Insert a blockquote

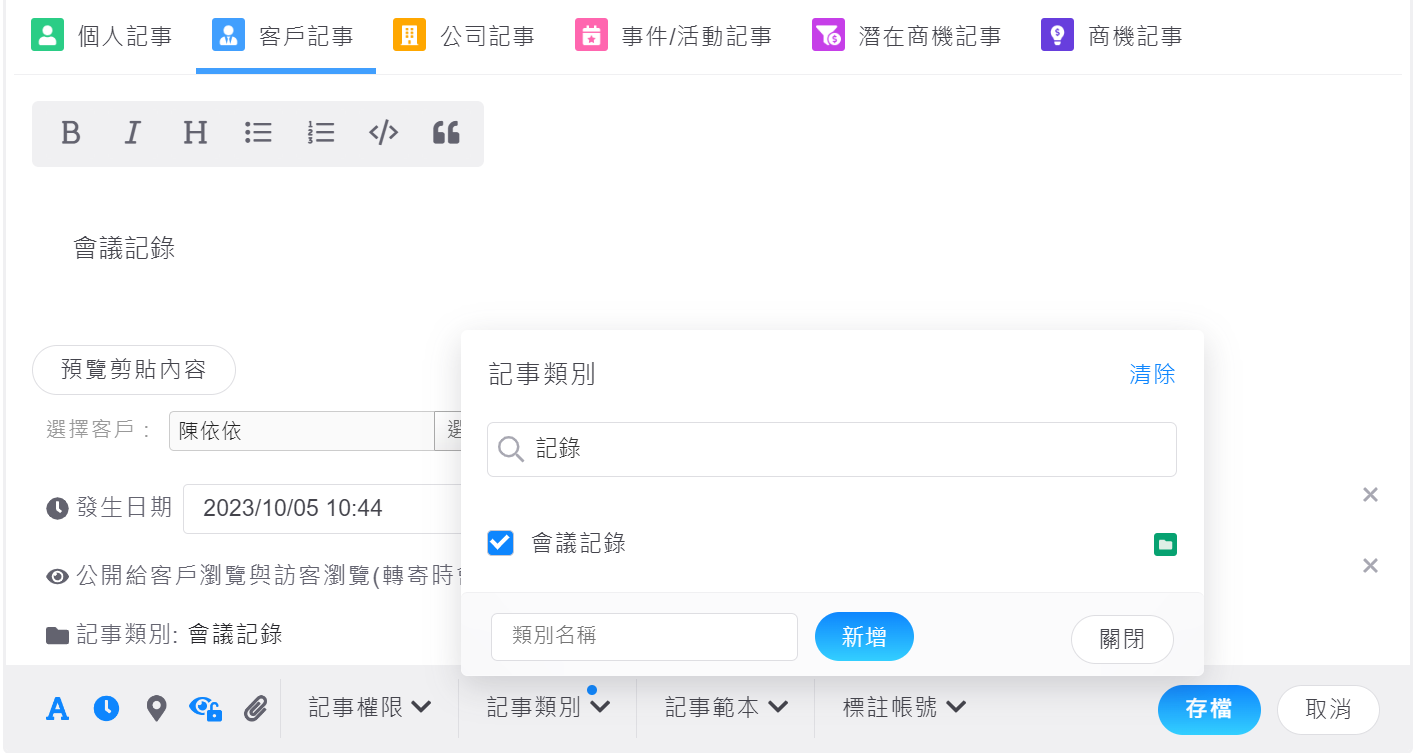tap(446, 133)
